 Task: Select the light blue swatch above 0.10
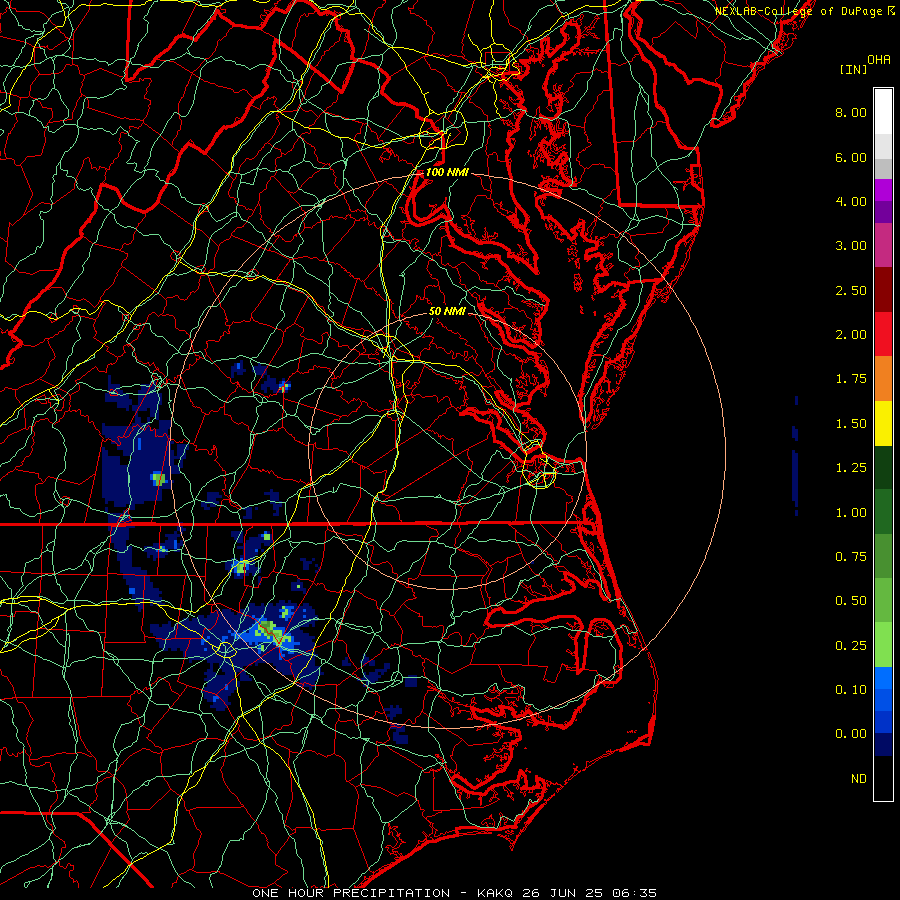pos(883,678)
